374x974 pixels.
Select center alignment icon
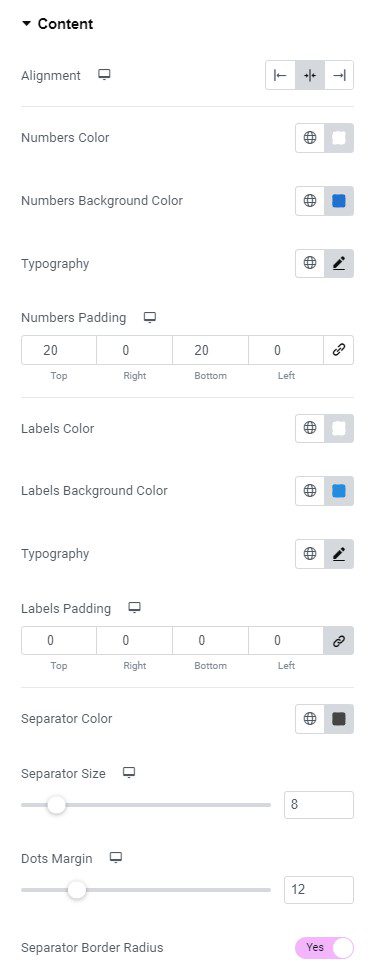click(x=309, y=75)
